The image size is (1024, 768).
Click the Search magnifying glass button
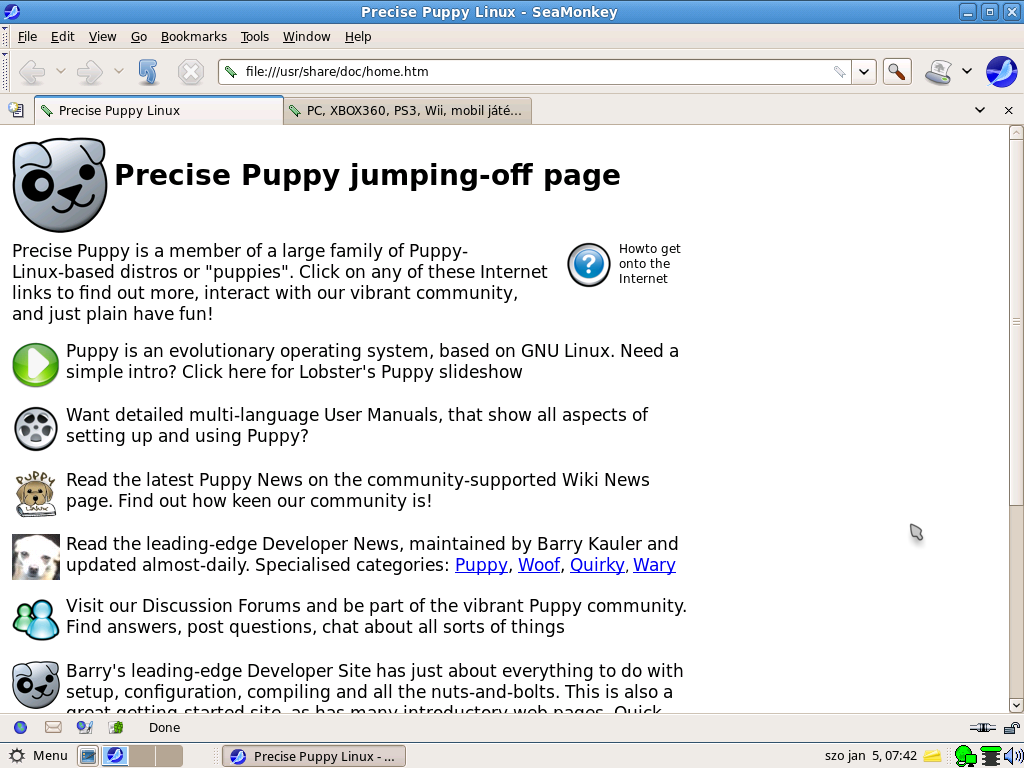897,71
